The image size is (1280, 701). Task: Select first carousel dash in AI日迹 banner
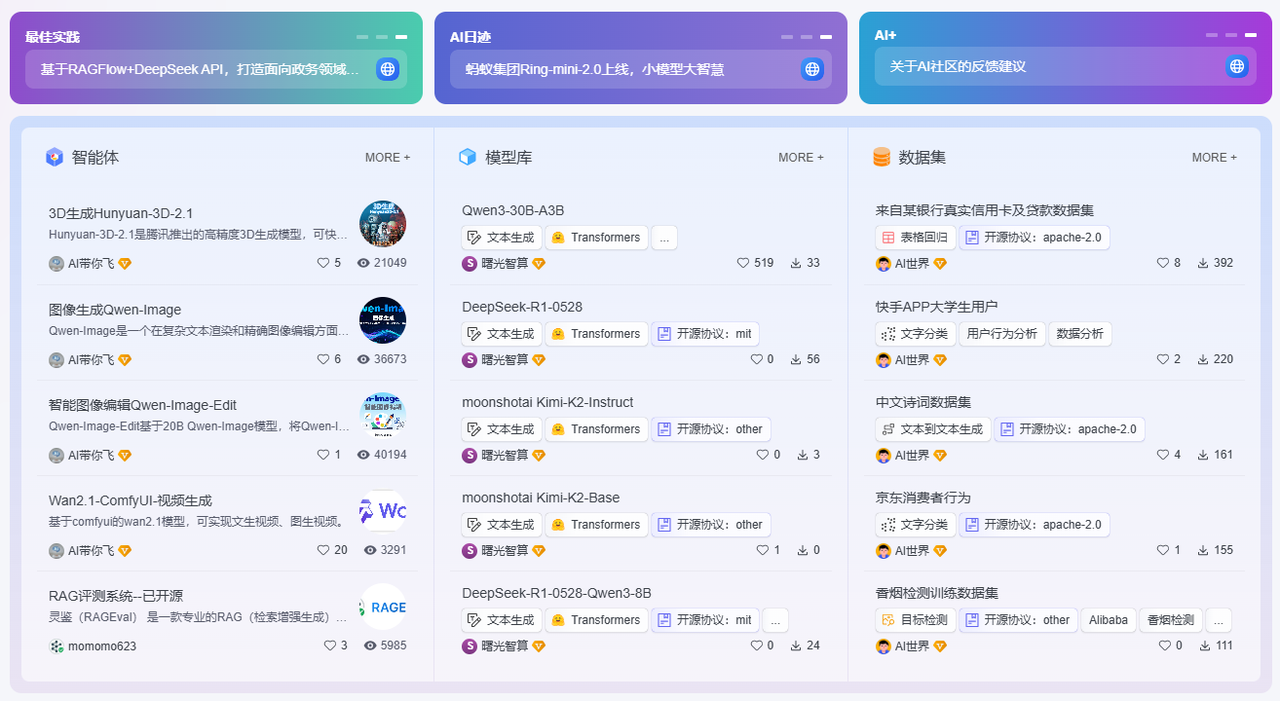click(x=787, y=37)
